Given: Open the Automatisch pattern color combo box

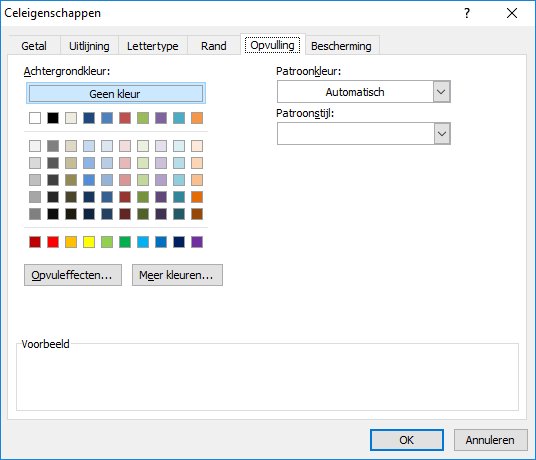Looking at the screenshot, I should click(363, 92).
